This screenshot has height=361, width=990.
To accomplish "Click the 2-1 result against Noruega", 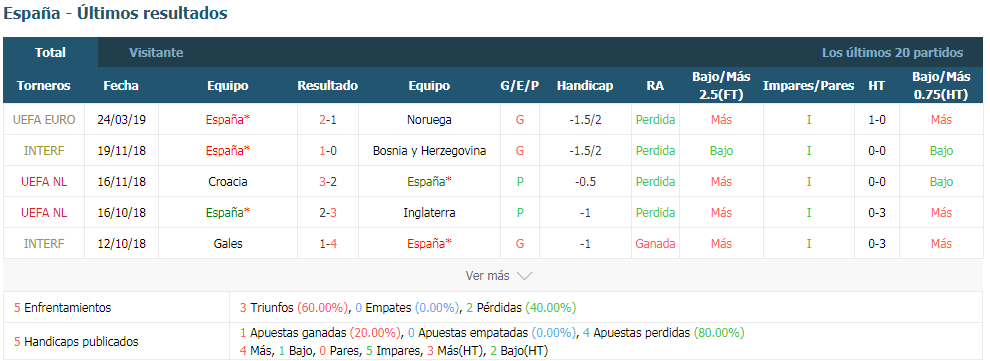I will click(328, 120).
